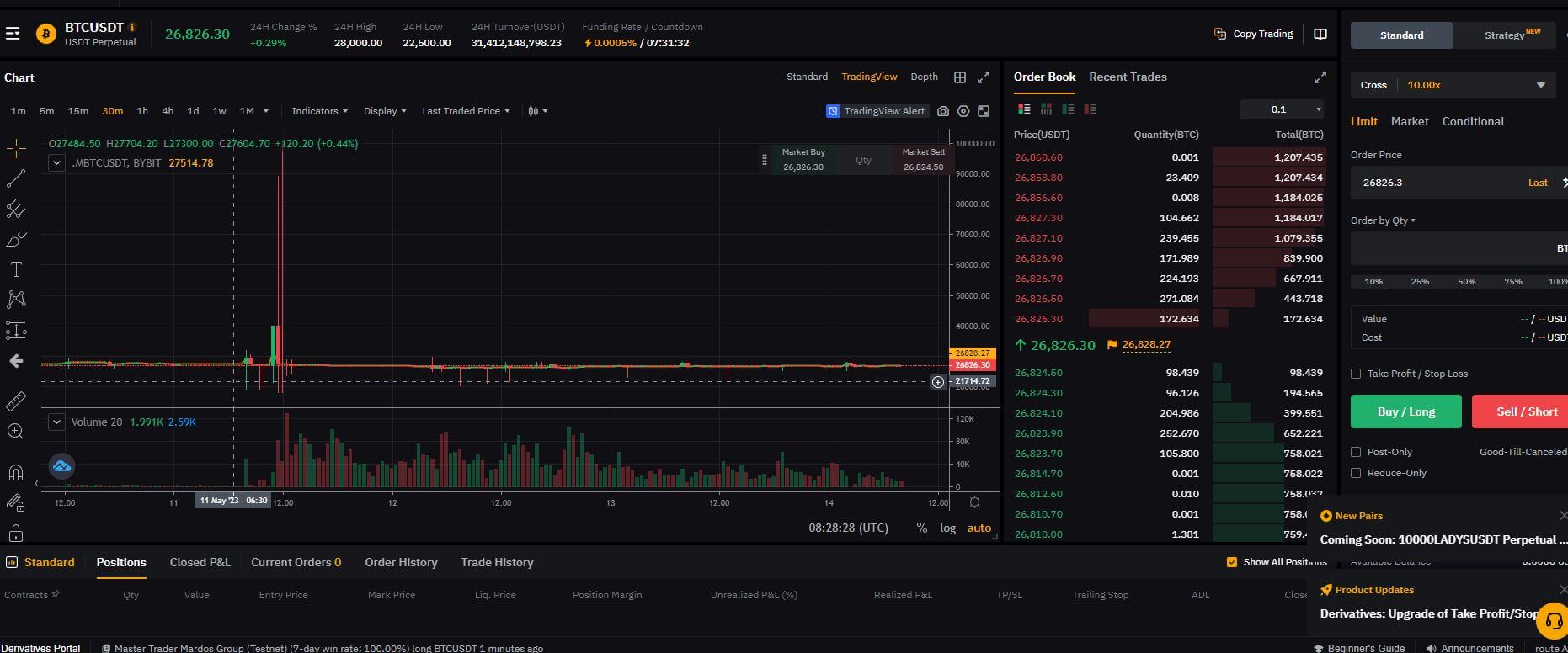Click the Market Buy 26,826.30 button
Viewport: 1568px width, 653px height.
[803, 160]
